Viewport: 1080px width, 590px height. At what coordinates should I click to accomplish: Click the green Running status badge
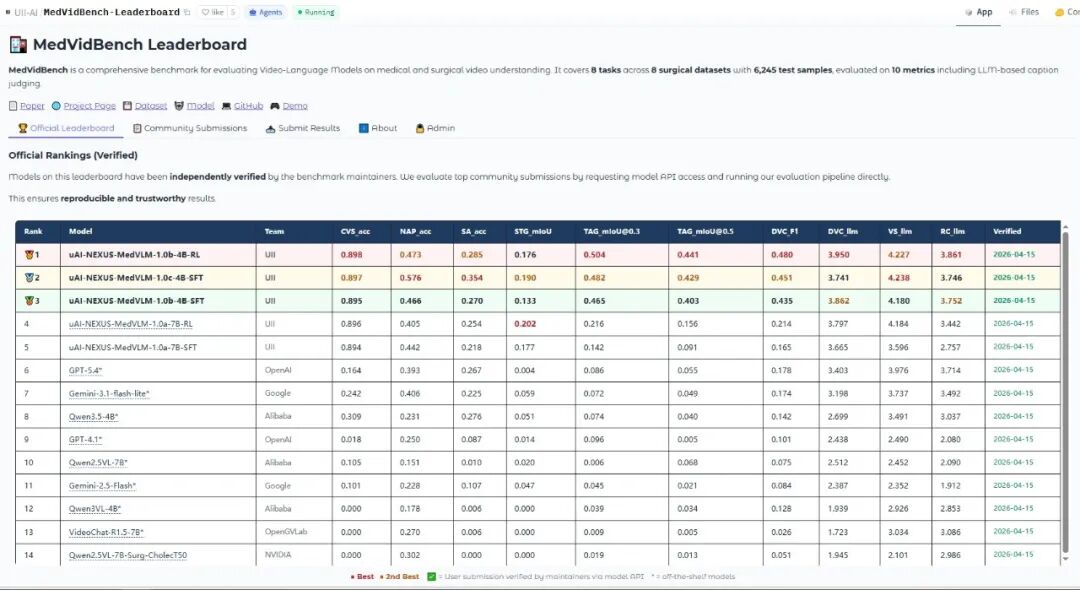(315, 12)
